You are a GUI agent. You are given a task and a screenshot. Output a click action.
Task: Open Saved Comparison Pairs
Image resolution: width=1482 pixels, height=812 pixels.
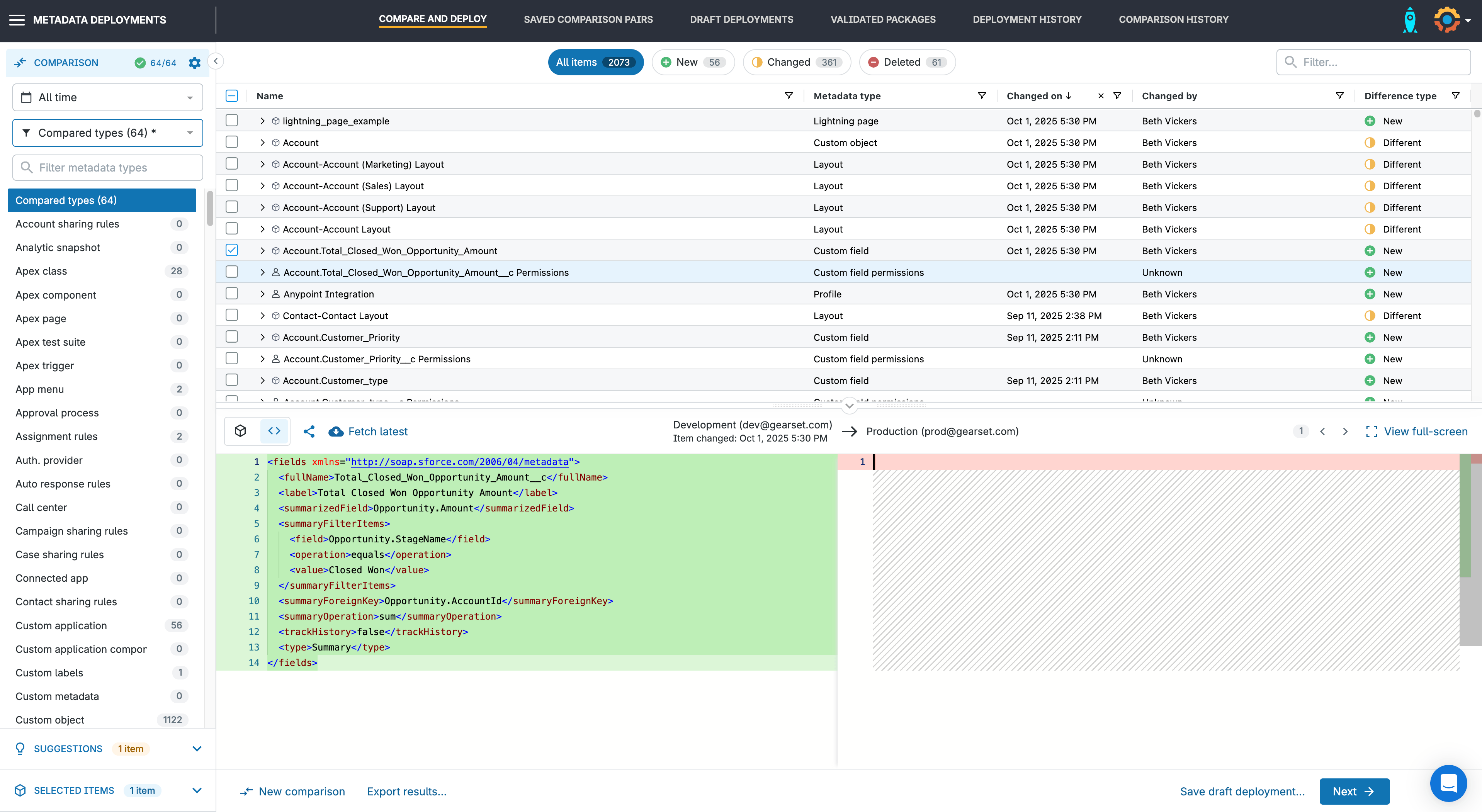588,19
